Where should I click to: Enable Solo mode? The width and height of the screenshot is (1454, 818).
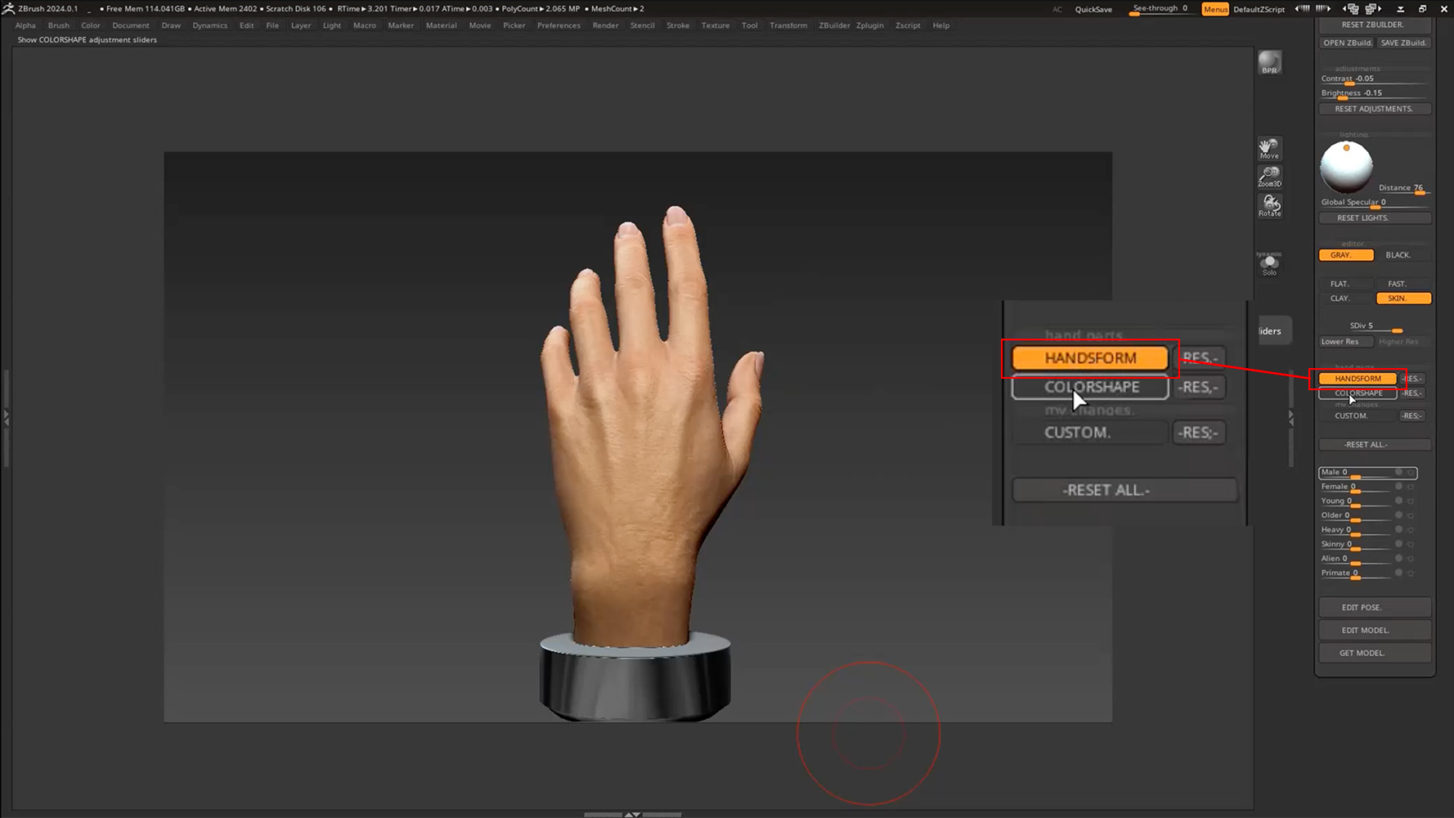1270,263
